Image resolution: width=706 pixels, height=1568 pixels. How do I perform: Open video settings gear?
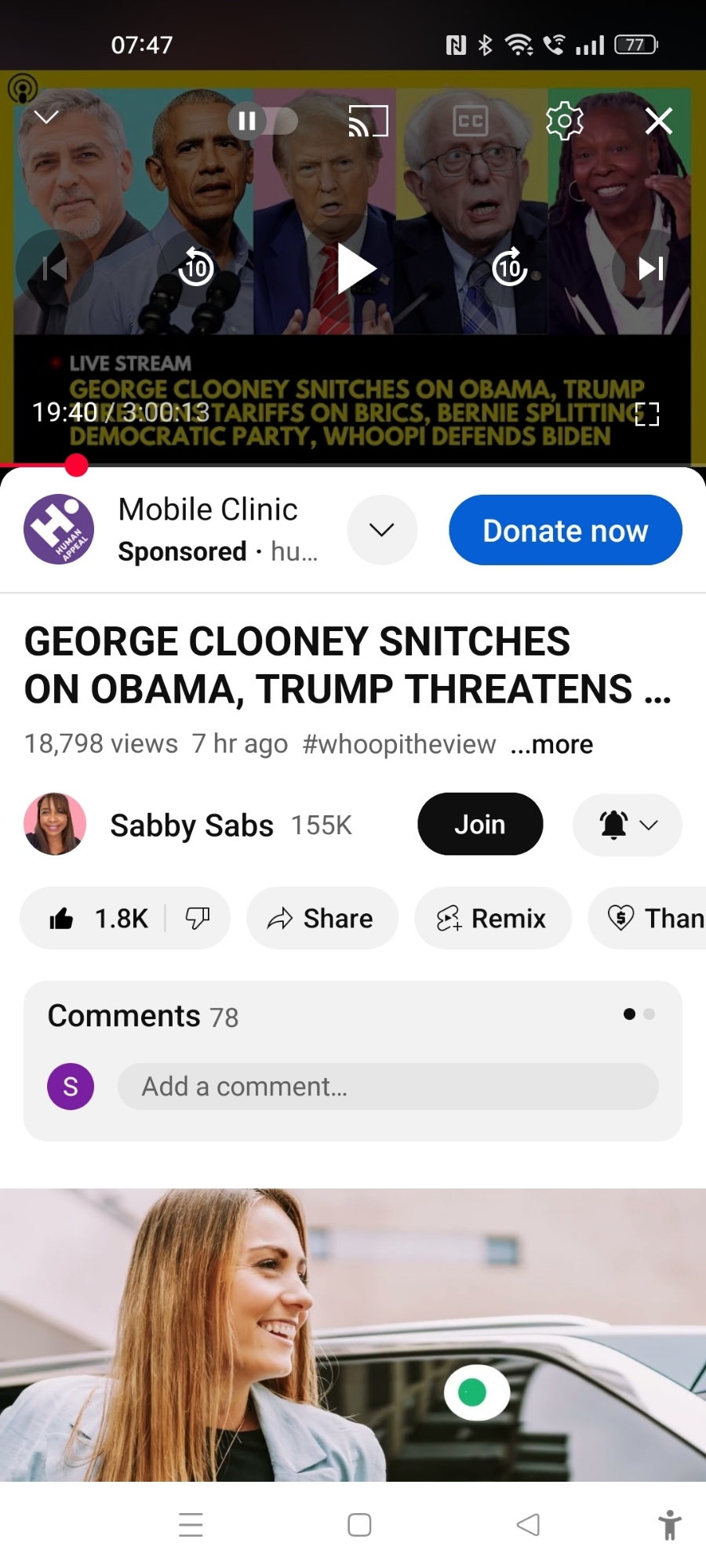point(565,121)
